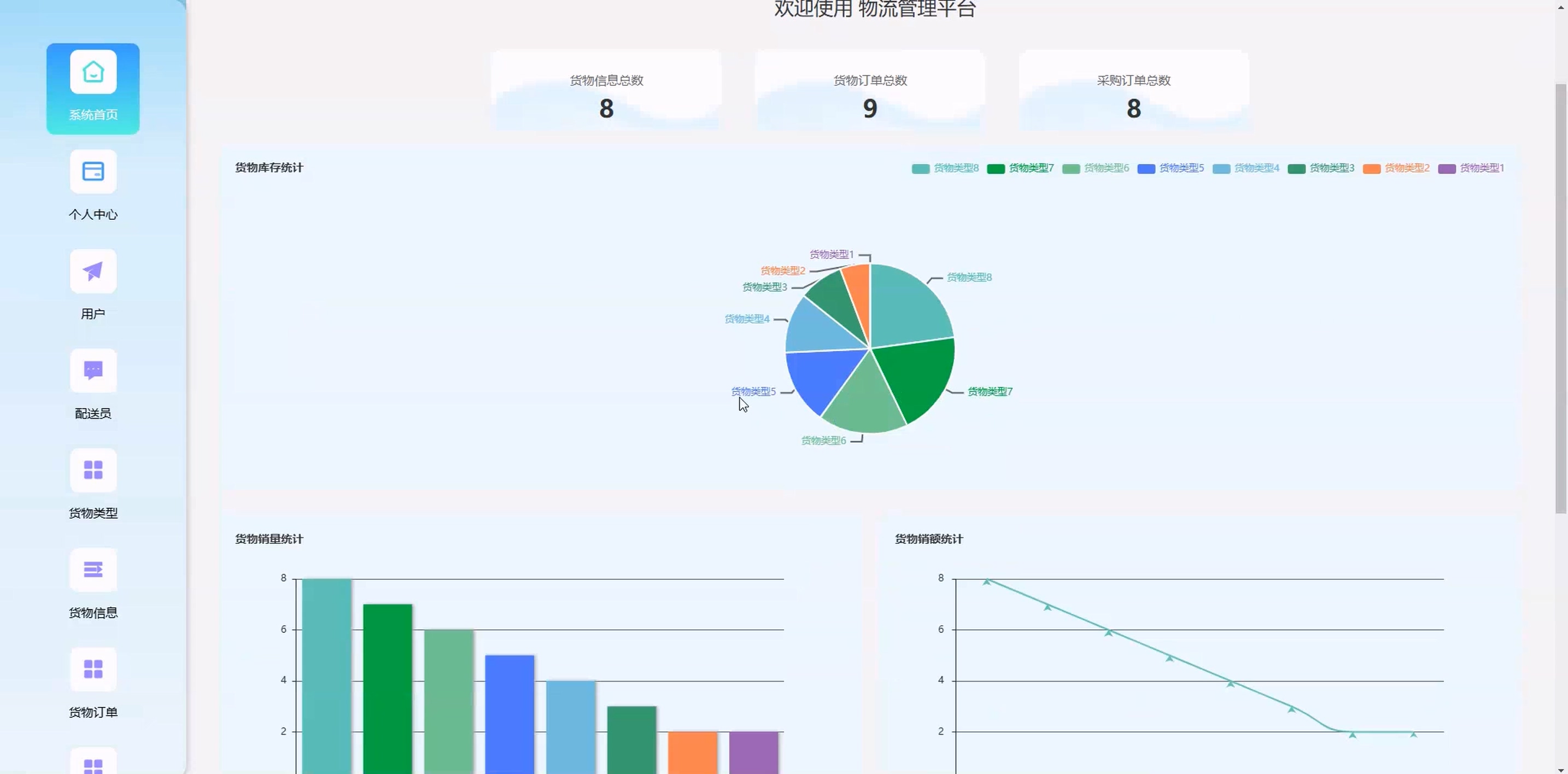This screenshot has width=1568, height=774.
Task: Toggle 货物类型7 legend entry
Action: pos(1020,168)
